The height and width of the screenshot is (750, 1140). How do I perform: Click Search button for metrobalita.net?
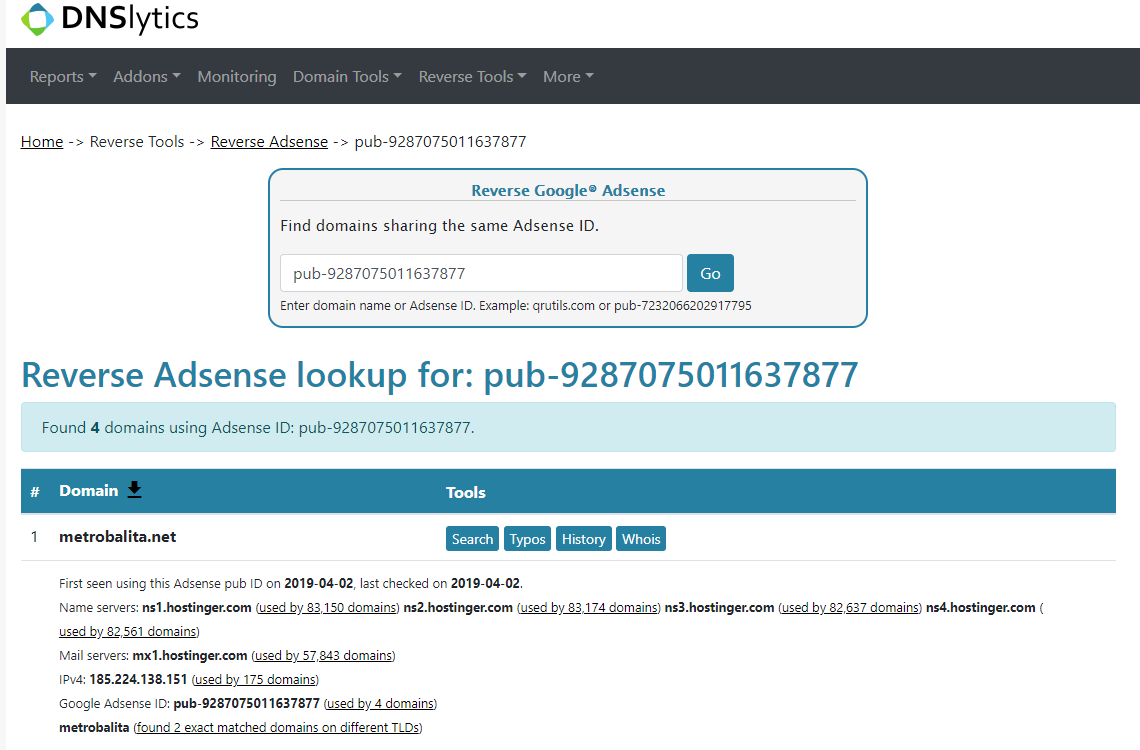[473, 539]
